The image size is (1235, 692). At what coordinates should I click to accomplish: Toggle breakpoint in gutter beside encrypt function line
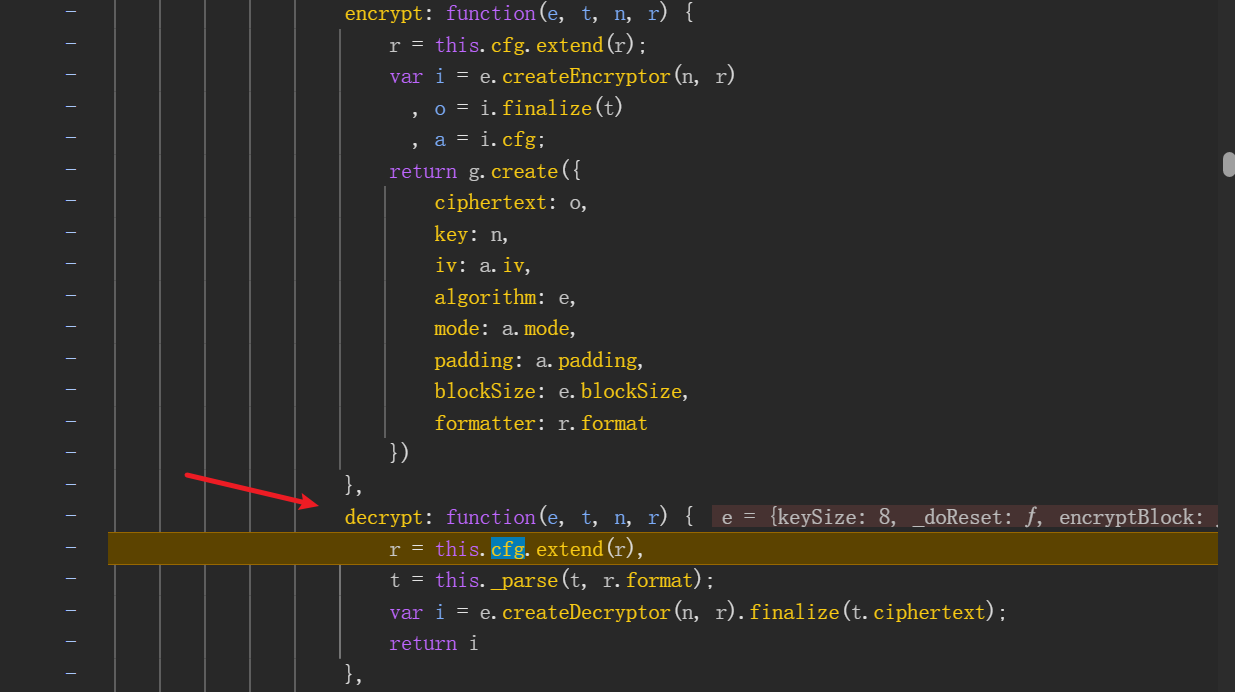(x=71, y=13)
